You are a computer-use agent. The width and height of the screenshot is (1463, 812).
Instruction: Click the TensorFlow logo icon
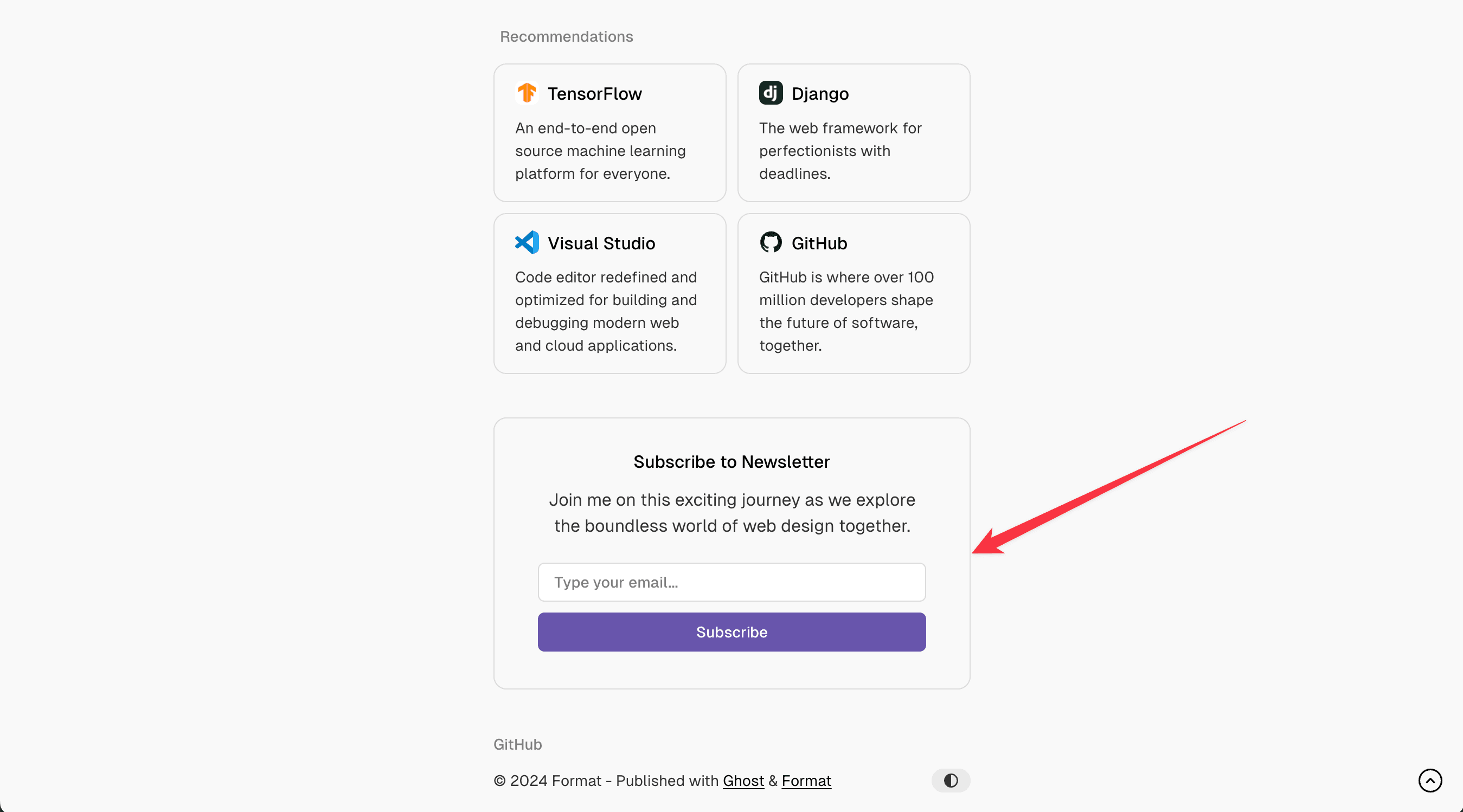click(527, 93)
